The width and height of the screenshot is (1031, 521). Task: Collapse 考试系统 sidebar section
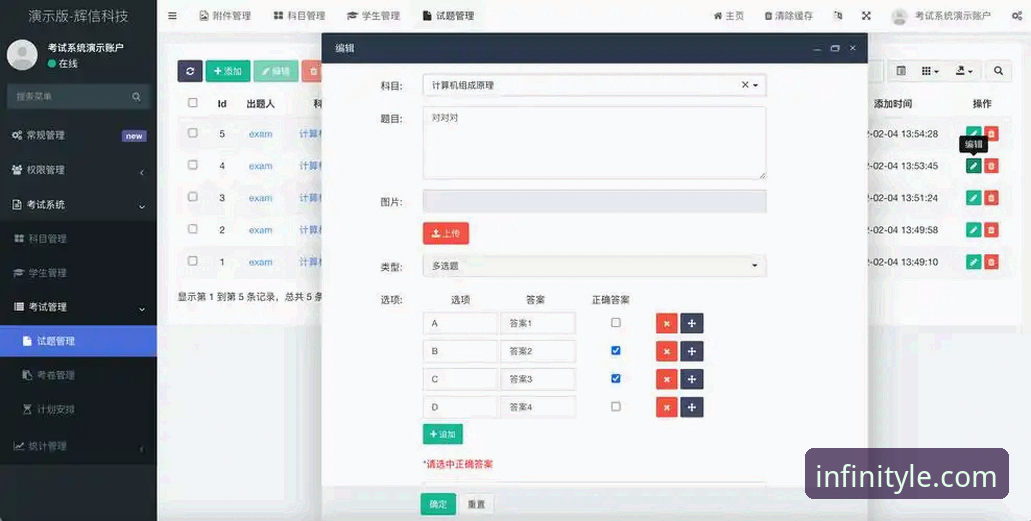pos(79,205)
